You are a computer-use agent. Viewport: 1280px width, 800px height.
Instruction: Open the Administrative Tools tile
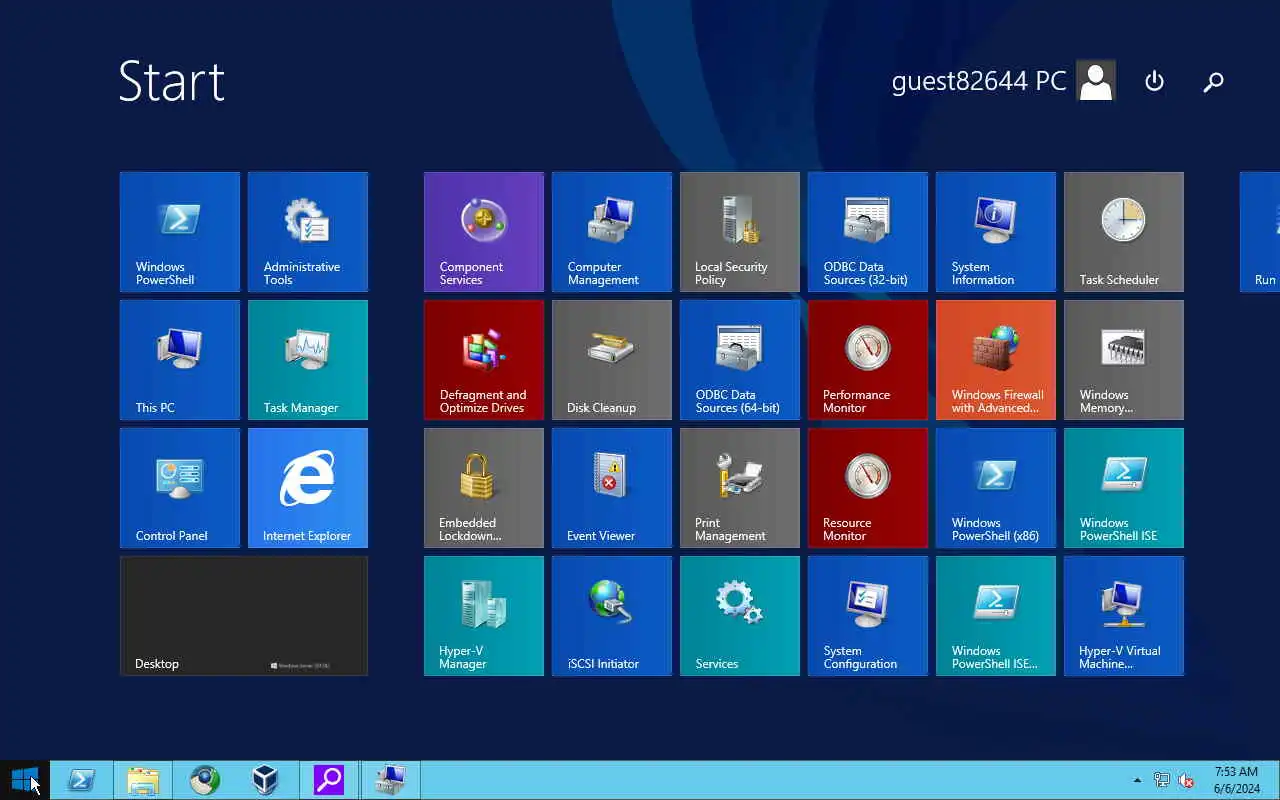tap(308, 232)
